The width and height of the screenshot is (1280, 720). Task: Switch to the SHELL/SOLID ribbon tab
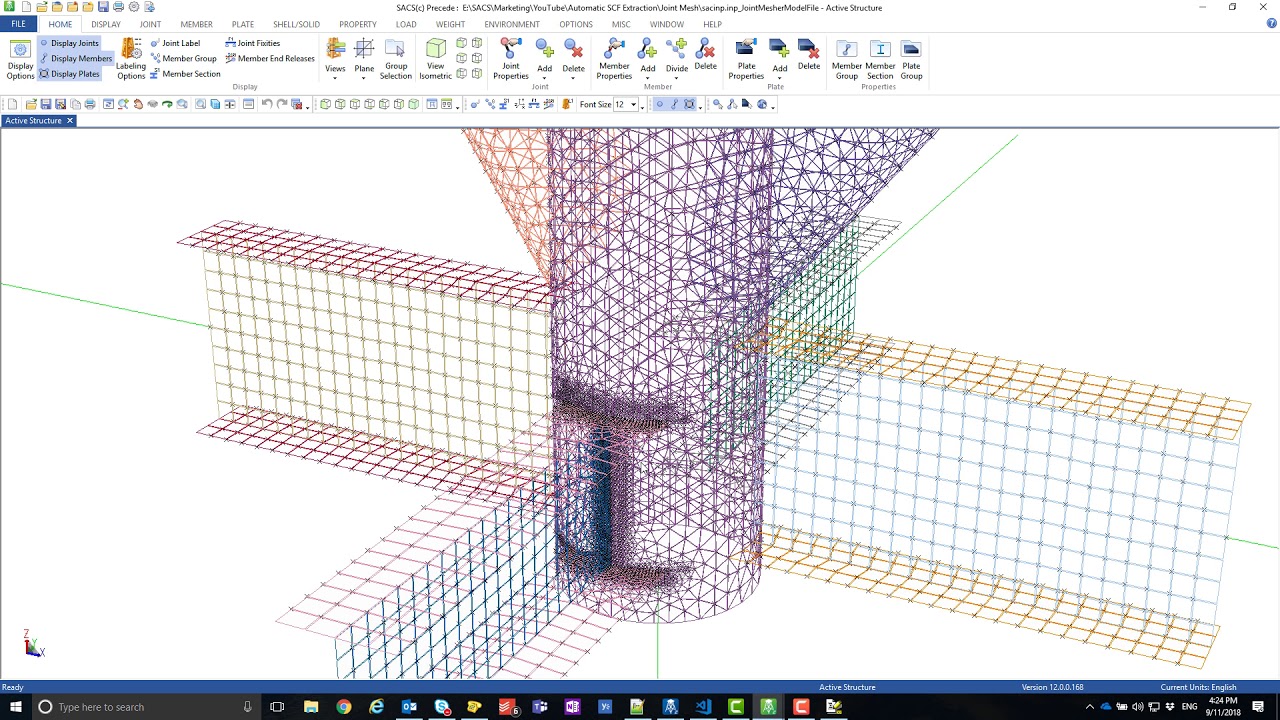pos(296,24)
